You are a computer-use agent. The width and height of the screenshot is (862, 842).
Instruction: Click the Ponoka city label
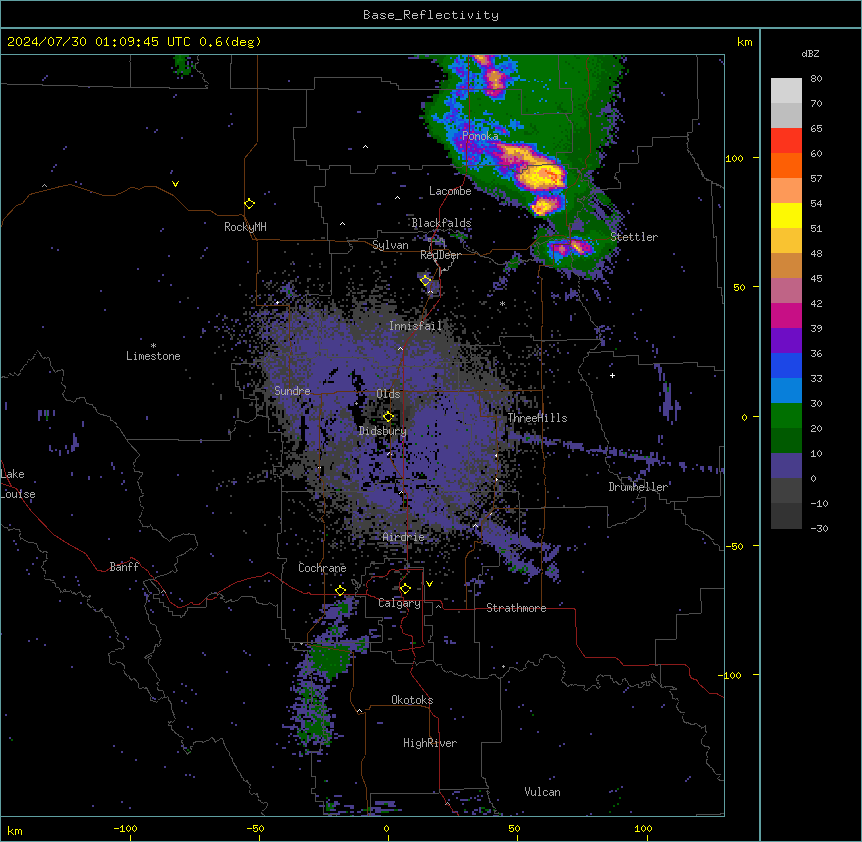(x=480, y=135)
